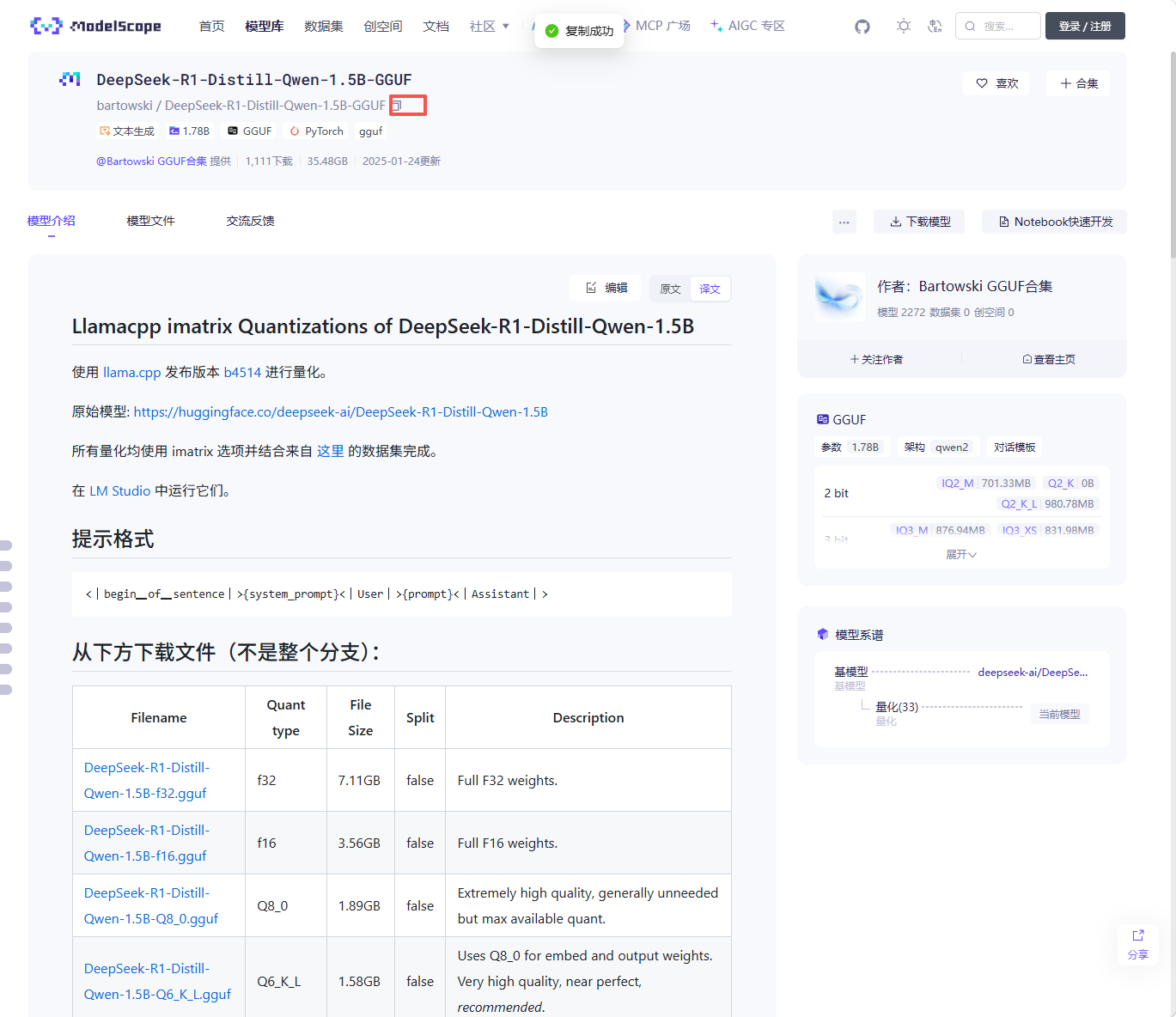Open 文档 in the top navigation
The width and height of the screenshot is (1176, 1017).
[x=436, y=27]
